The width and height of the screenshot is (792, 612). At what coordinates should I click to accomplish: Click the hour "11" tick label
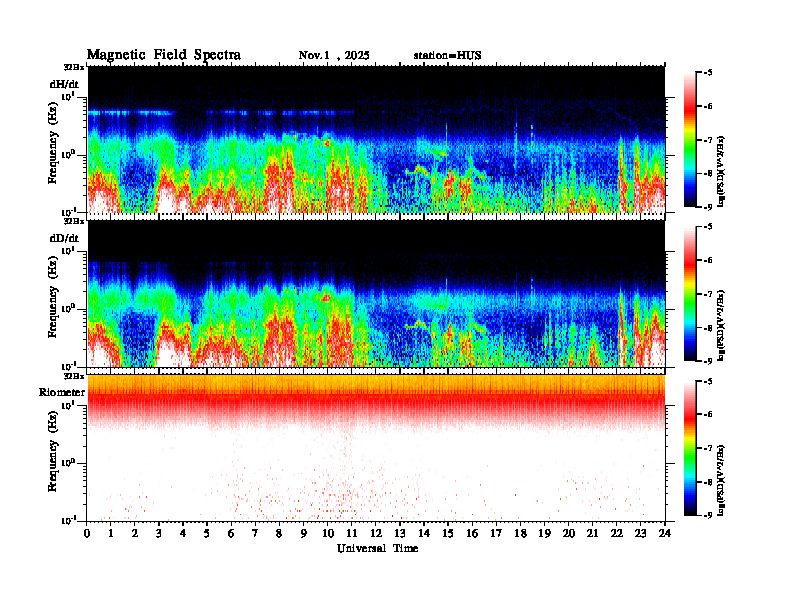352,533
